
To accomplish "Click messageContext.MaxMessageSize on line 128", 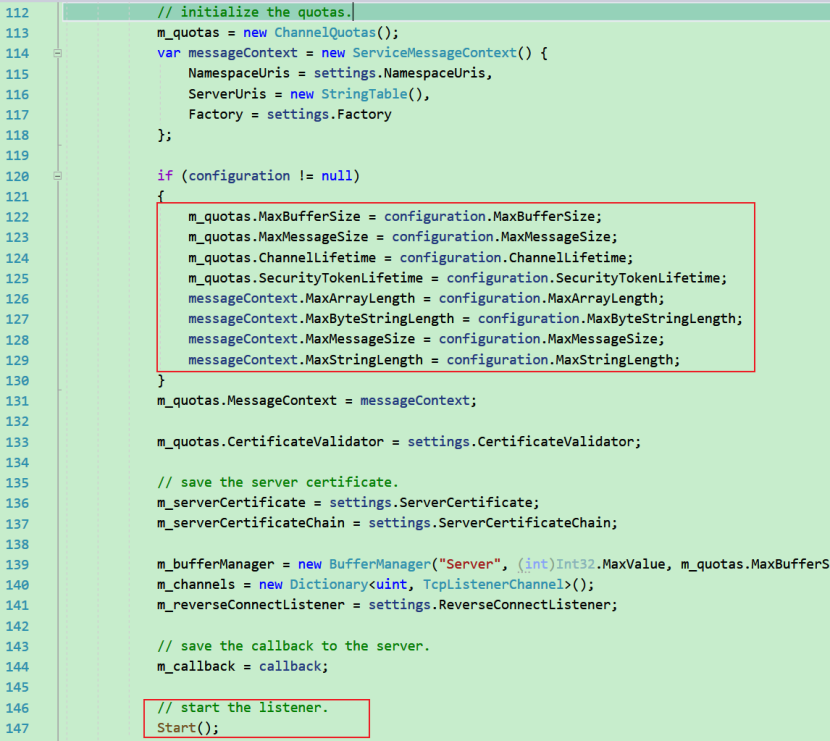I will click(302, 339).
